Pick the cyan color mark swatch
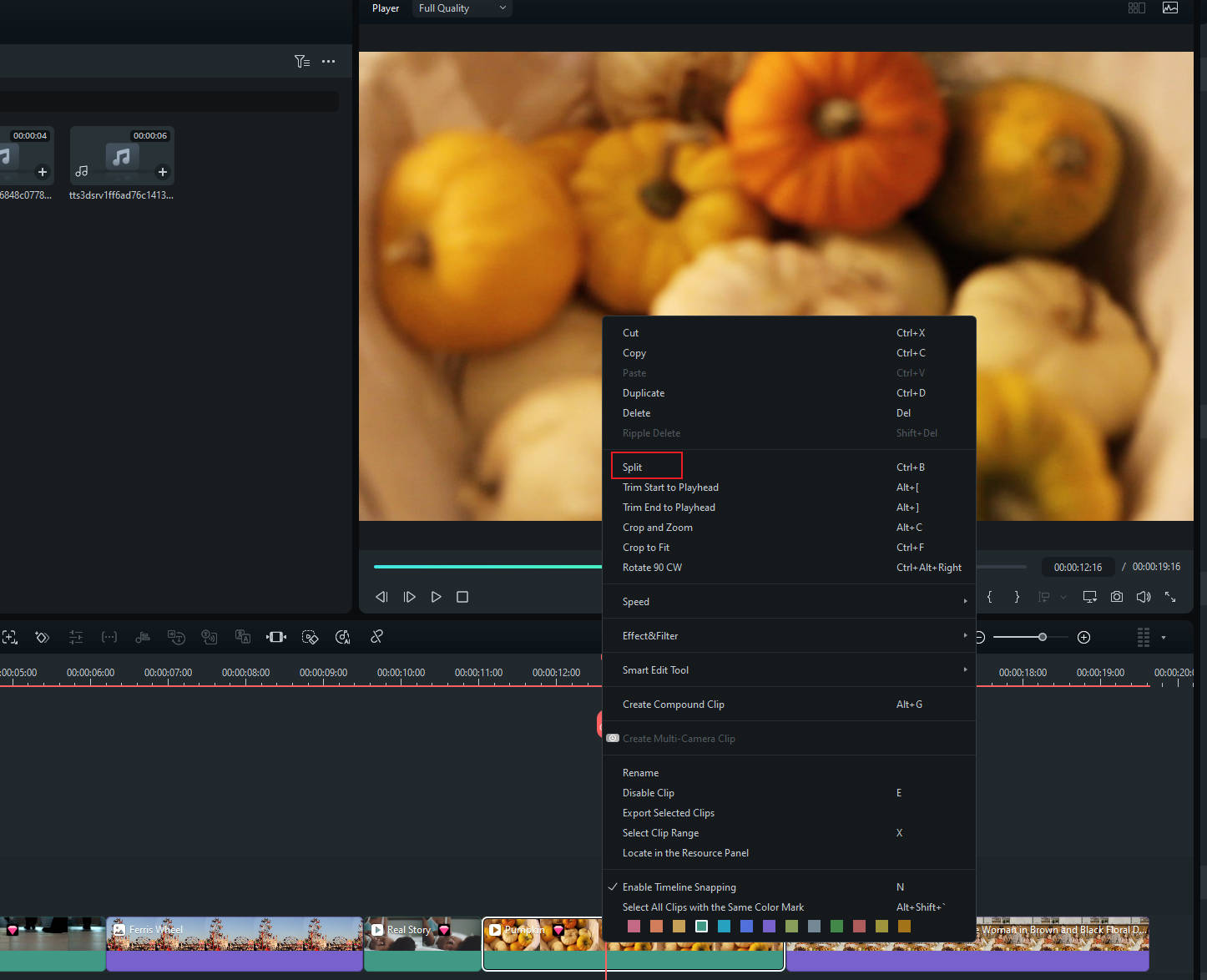Screen dimensions: 1207x980 [x=724, y=926]
